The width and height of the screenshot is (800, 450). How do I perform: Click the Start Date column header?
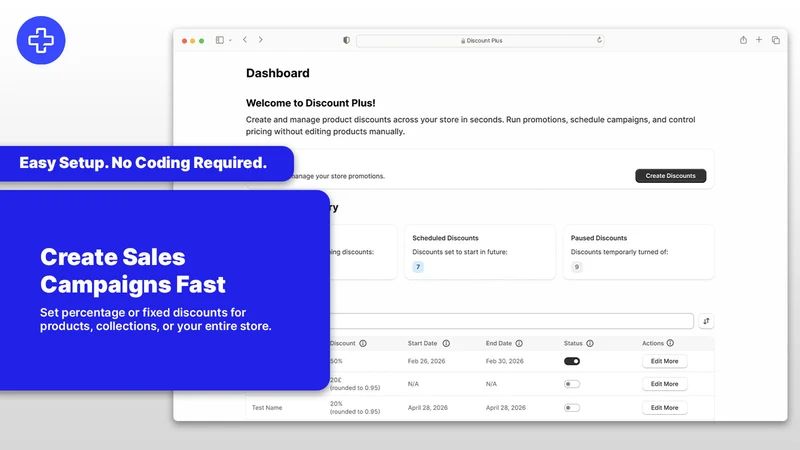422,343
